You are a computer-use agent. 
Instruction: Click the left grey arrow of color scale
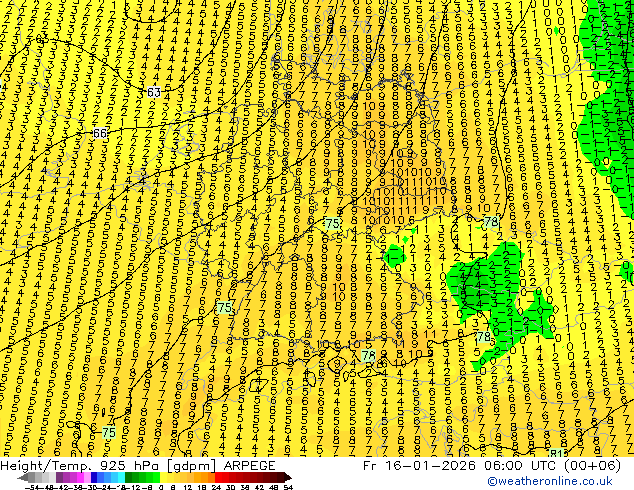point(23,478)
